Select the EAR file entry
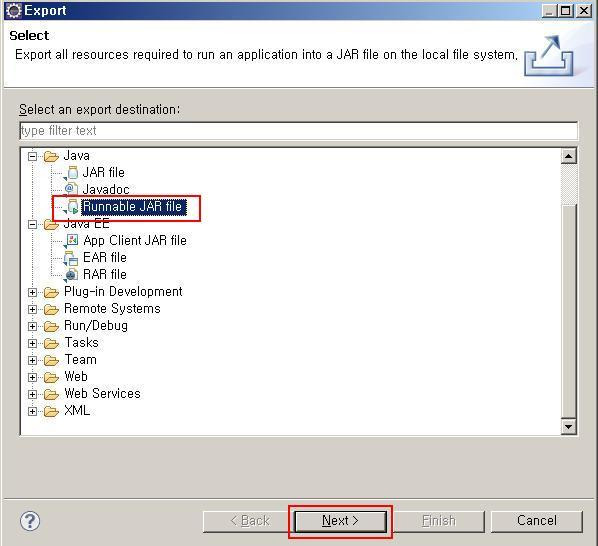 pos(104,258)
